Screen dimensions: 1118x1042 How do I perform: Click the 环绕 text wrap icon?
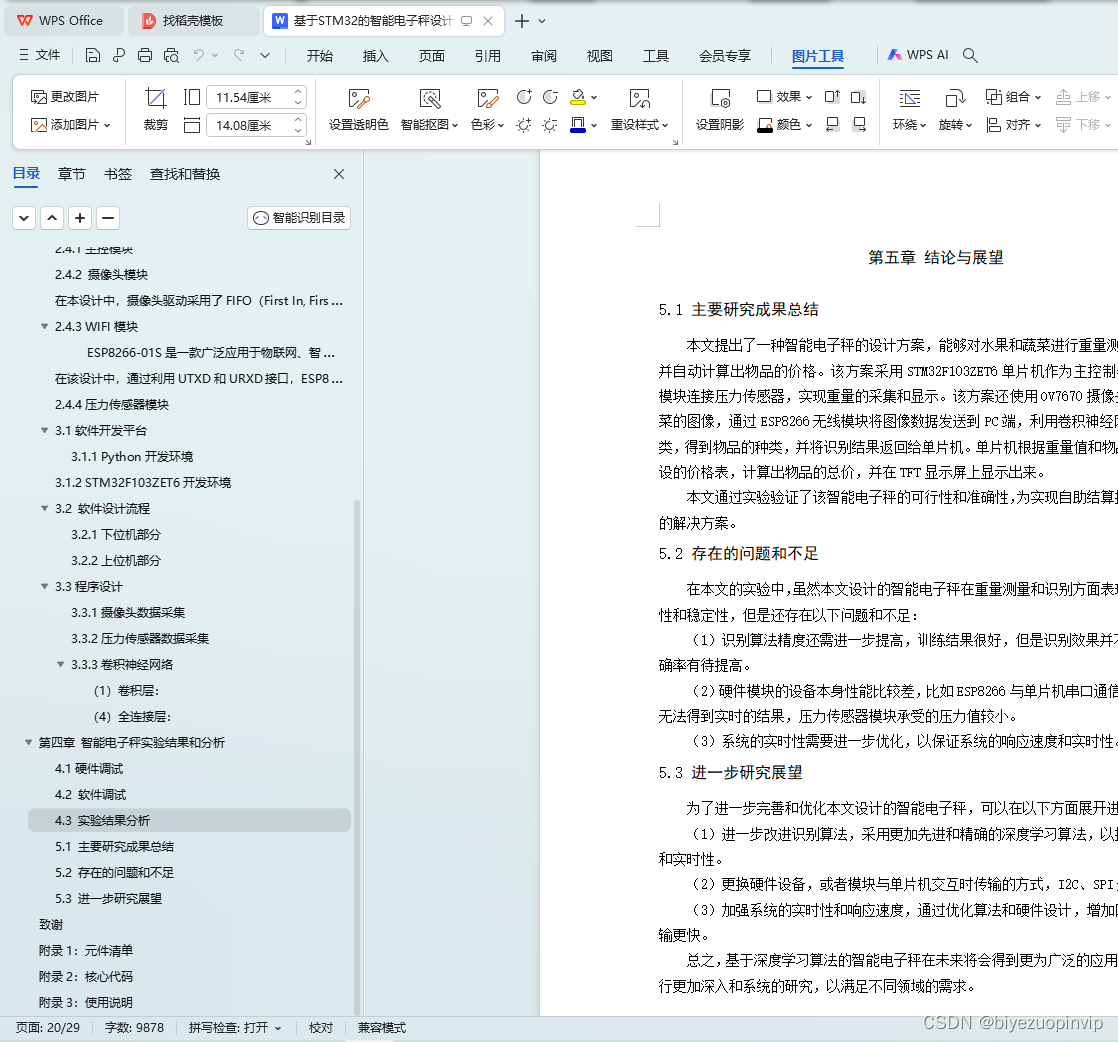point(909,98)
